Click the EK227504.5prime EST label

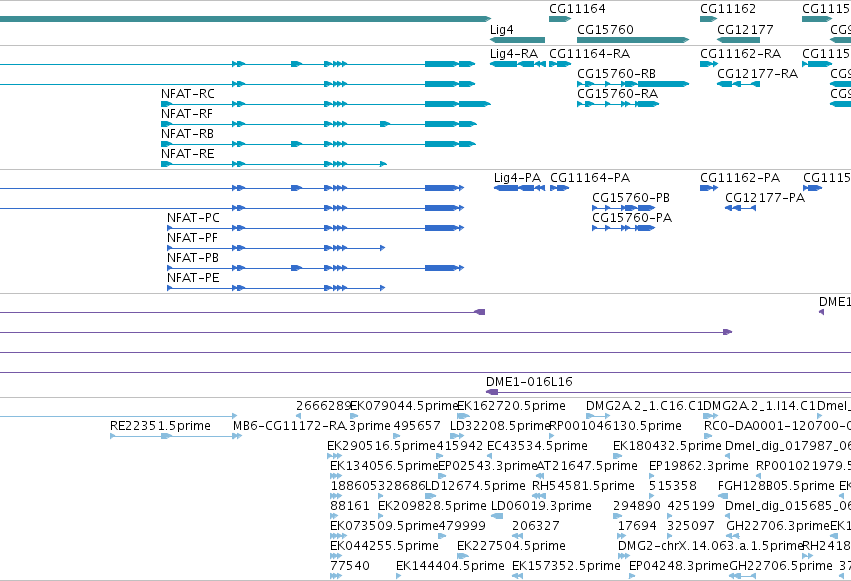point(511,546)
